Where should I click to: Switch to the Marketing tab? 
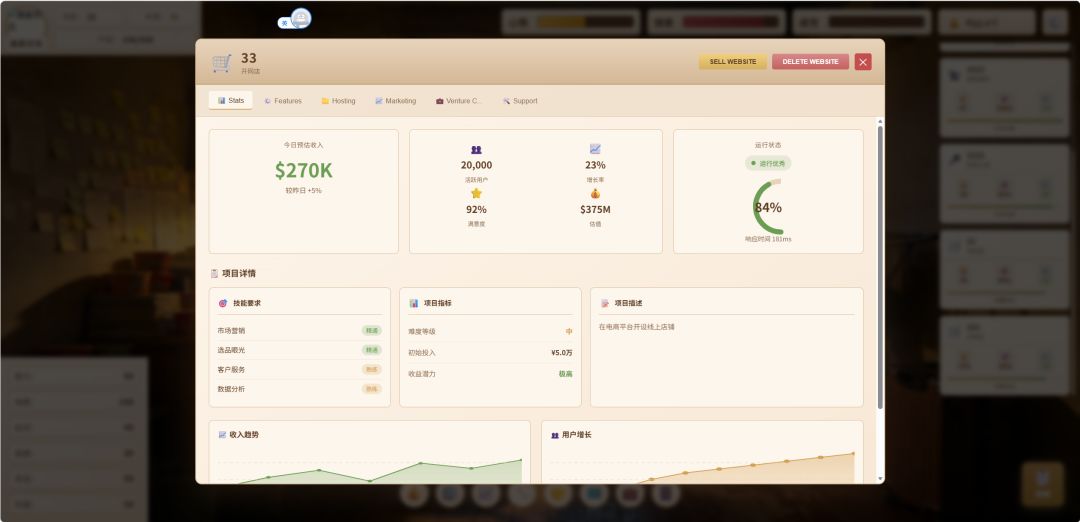[x=395, y=101]
